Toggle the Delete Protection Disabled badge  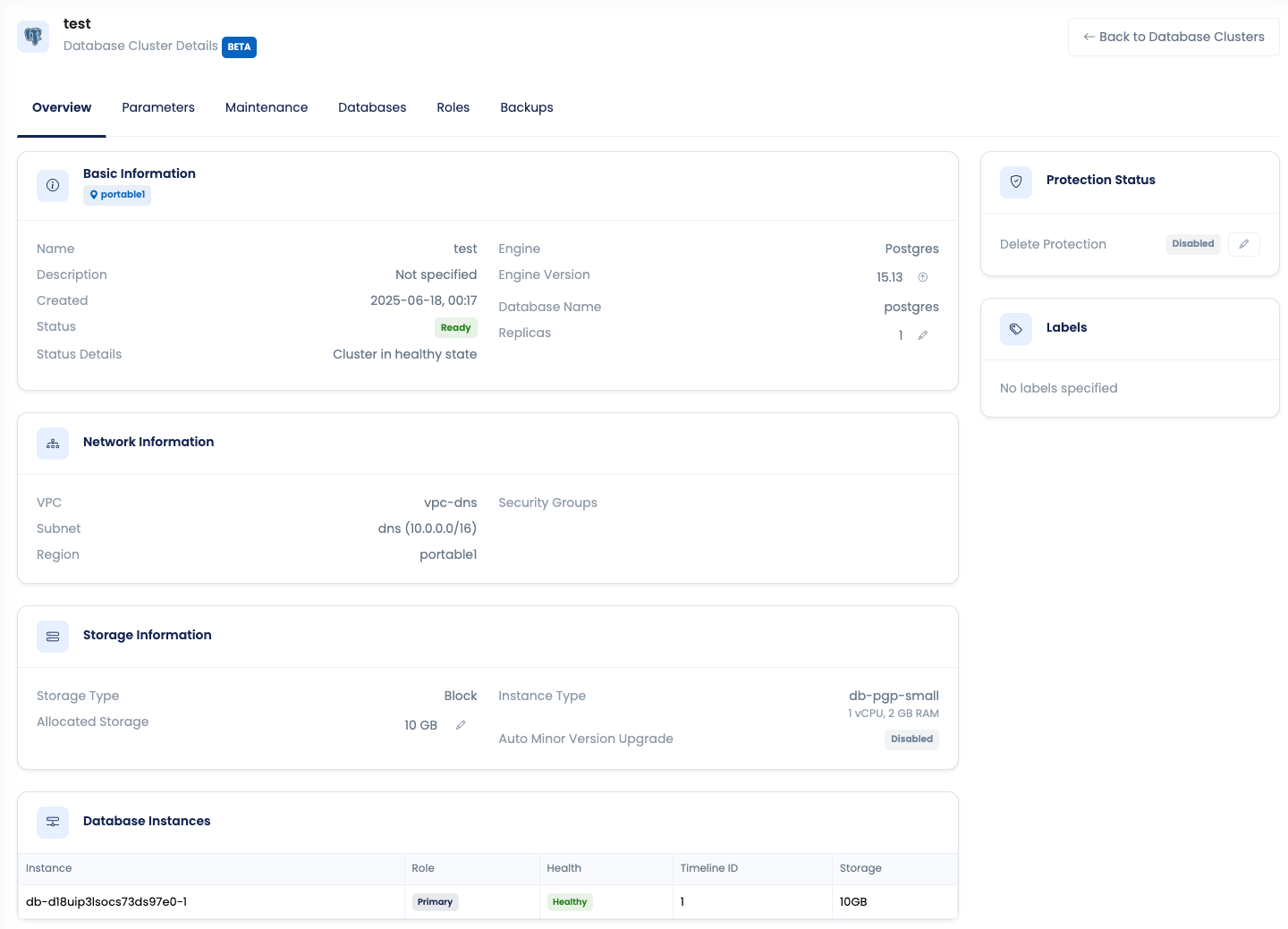[x=1193, y=243]
